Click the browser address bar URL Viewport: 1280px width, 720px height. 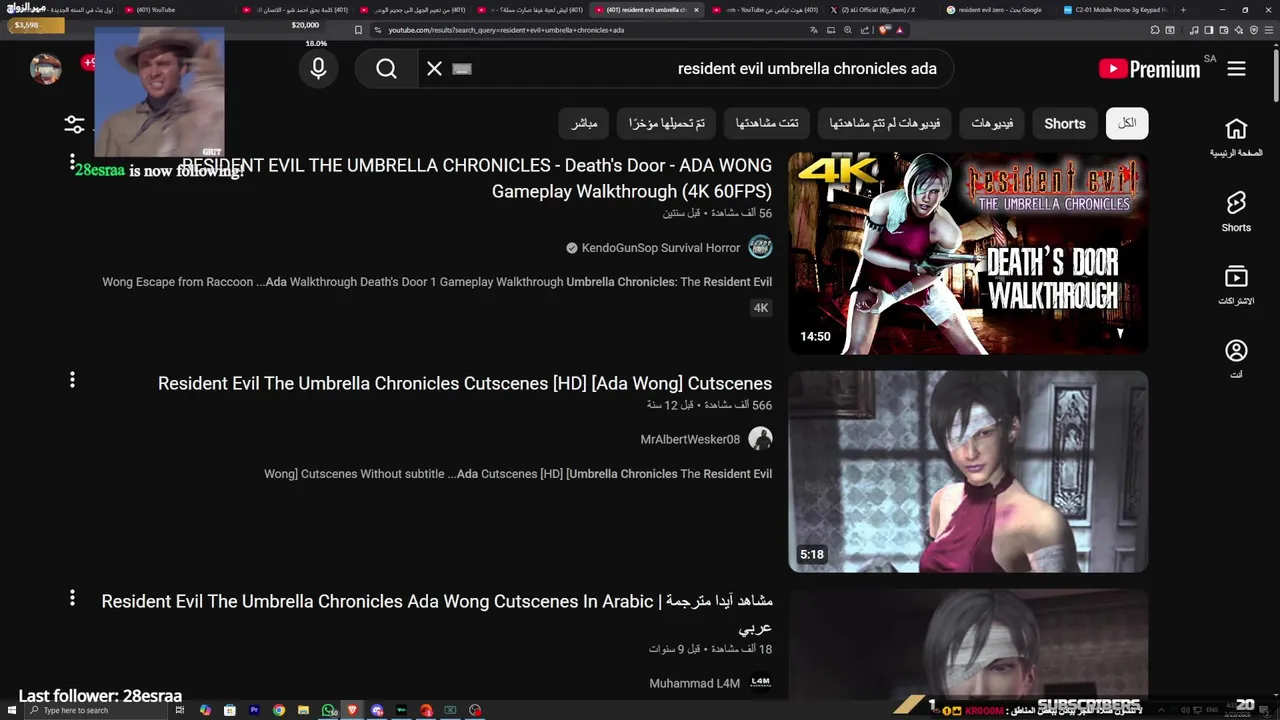506,30
